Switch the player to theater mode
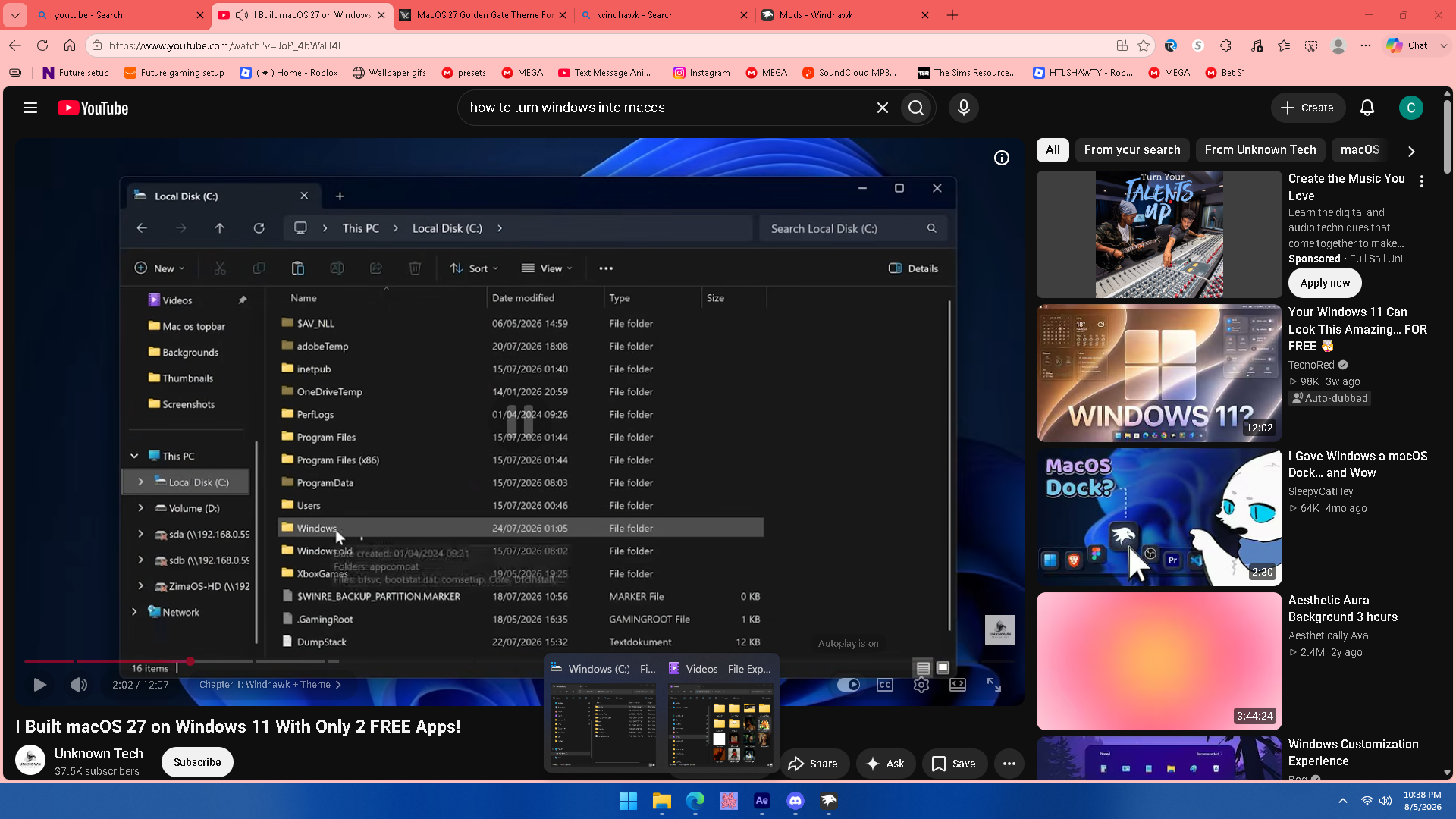 click(957, 685)
